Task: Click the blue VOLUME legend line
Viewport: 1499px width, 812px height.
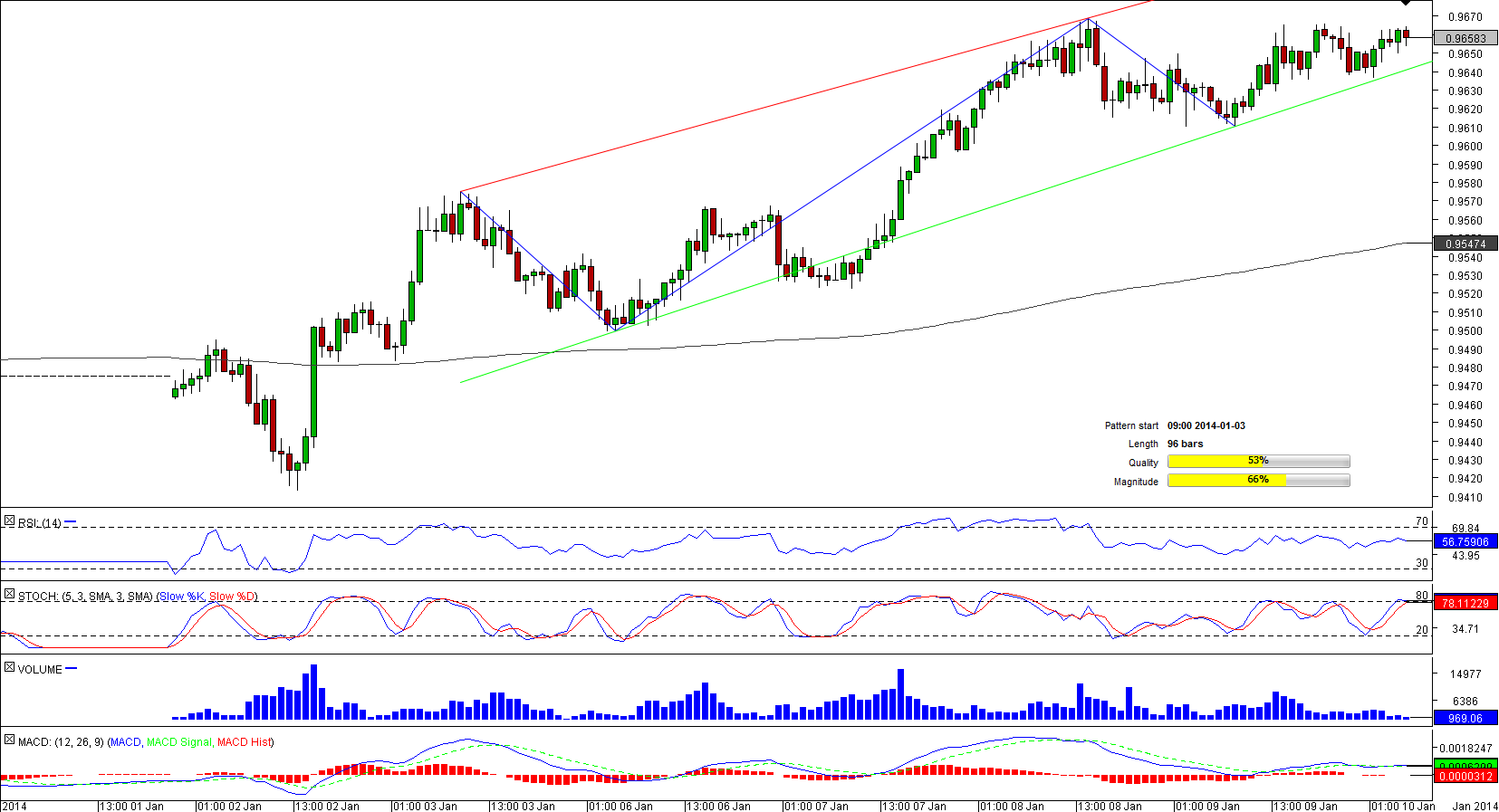Action: [72, 669]
